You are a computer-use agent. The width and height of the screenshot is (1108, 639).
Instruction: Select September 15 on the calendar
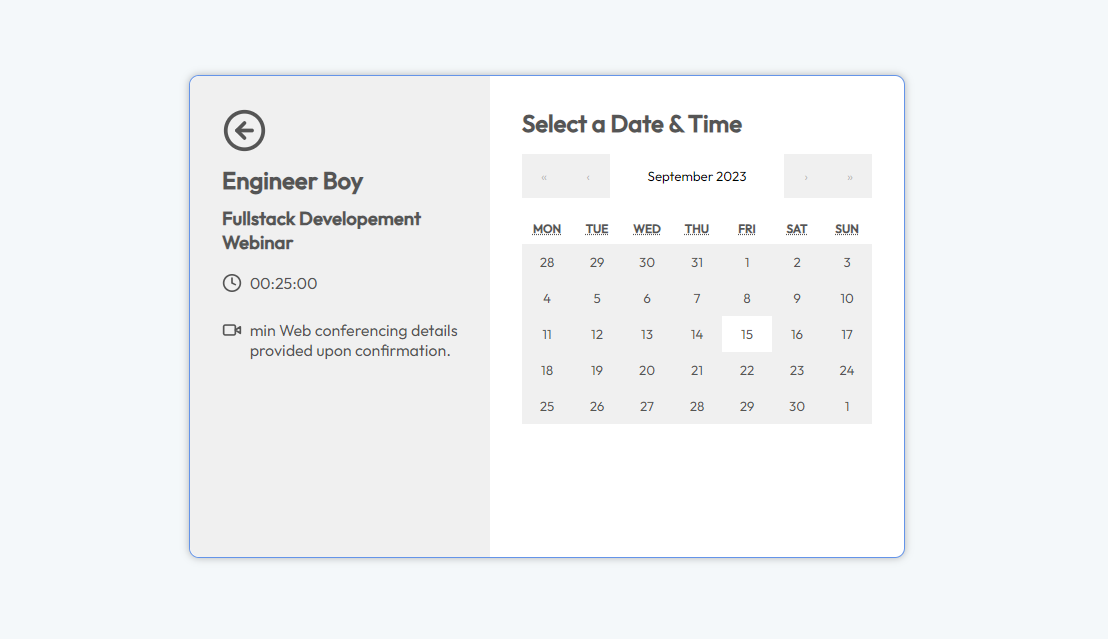[x=746, y=334]
